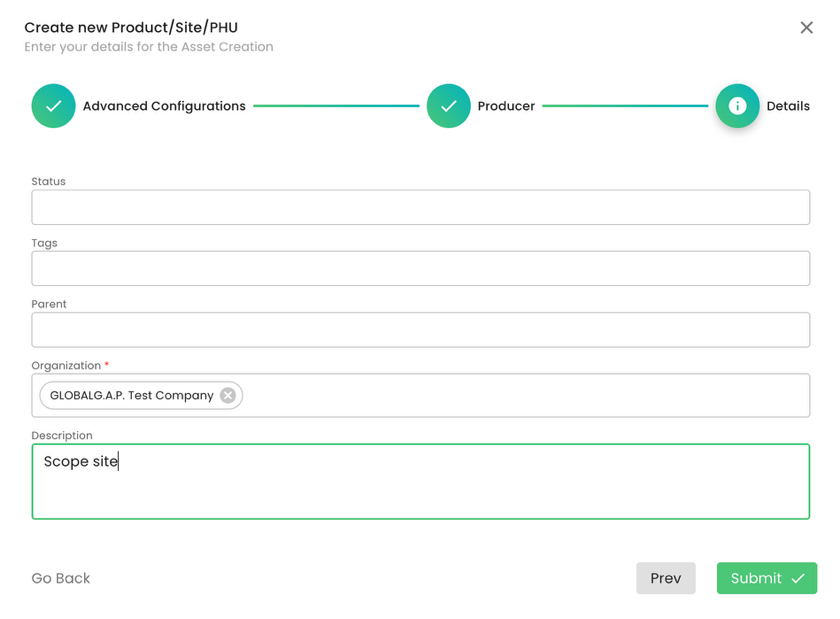This screenshot has width=840, height=619.
Task: Click the Producer step checkmark circle
Action: click(x=448, y=106)
